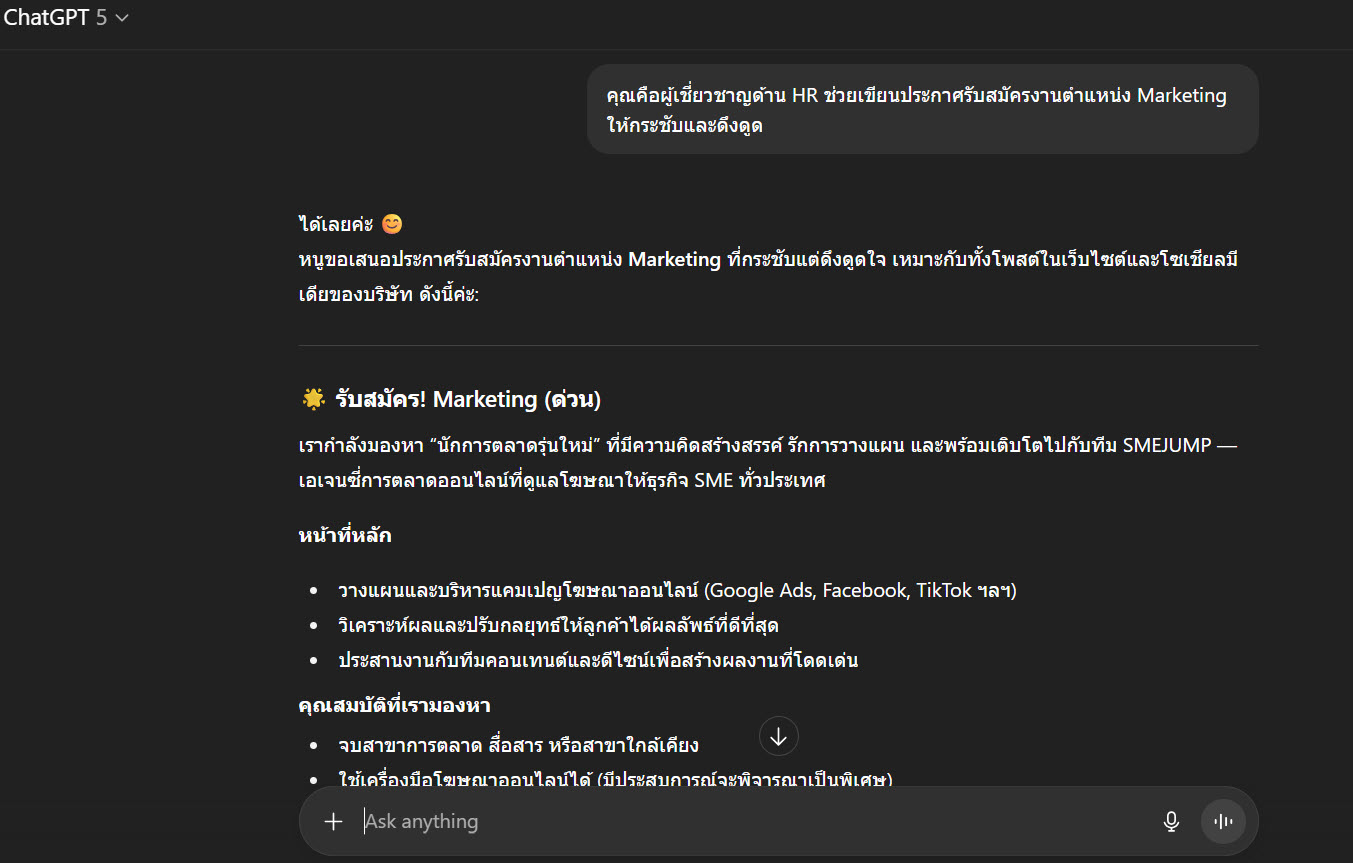Click the sun emoji beside the job heading
Viewport: 1353px width, 863px height.
click(x=313, y=400)
